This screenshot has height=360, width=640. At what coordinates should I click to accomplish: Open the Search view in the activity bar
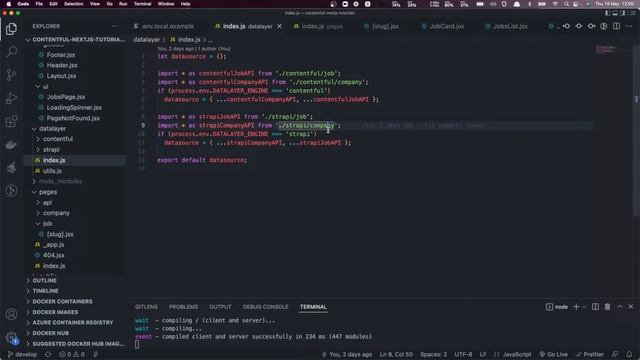pyautogui.click(x=11, y=52)
